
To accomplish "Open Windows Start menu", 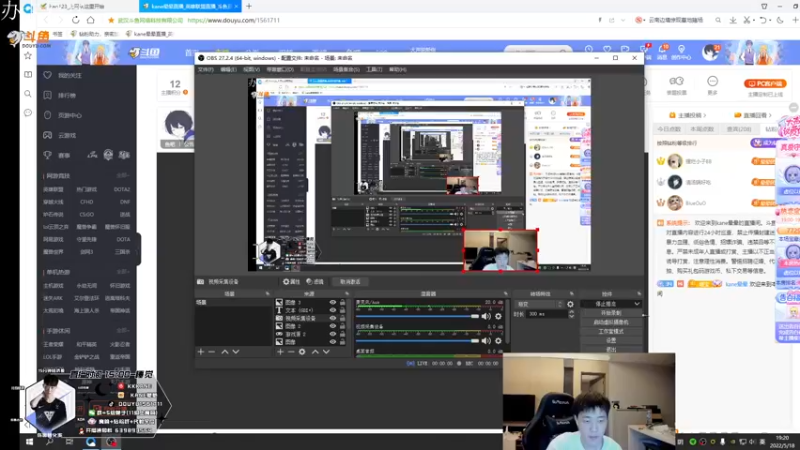I will click(x=29, y=442).
